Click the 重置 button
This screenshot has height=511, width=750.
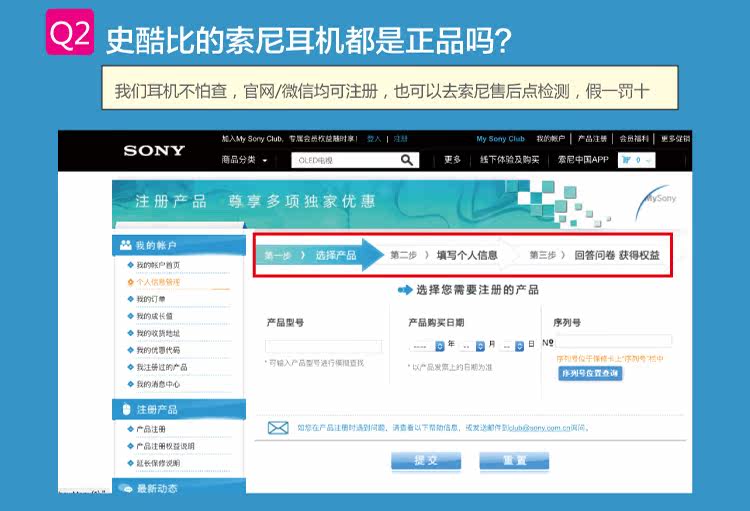[514, 461]
